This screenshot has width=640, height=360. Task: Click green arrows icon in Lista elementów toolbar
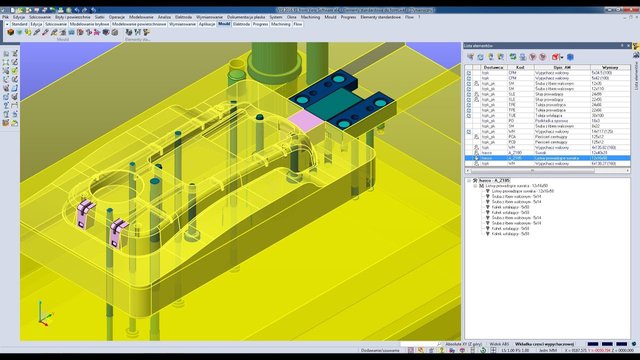click(513, 57)
